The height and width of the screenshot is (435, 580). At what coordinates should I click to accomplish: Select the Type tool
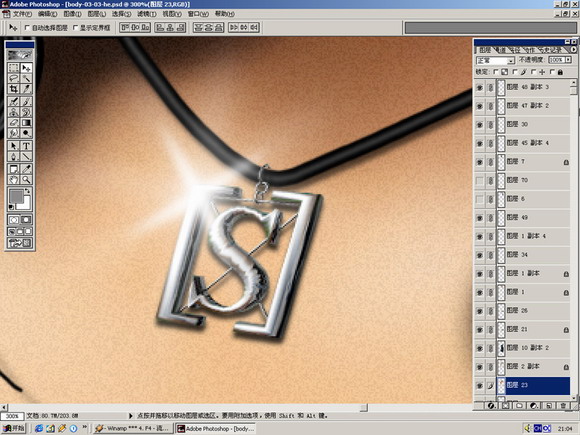pos(26,146)
